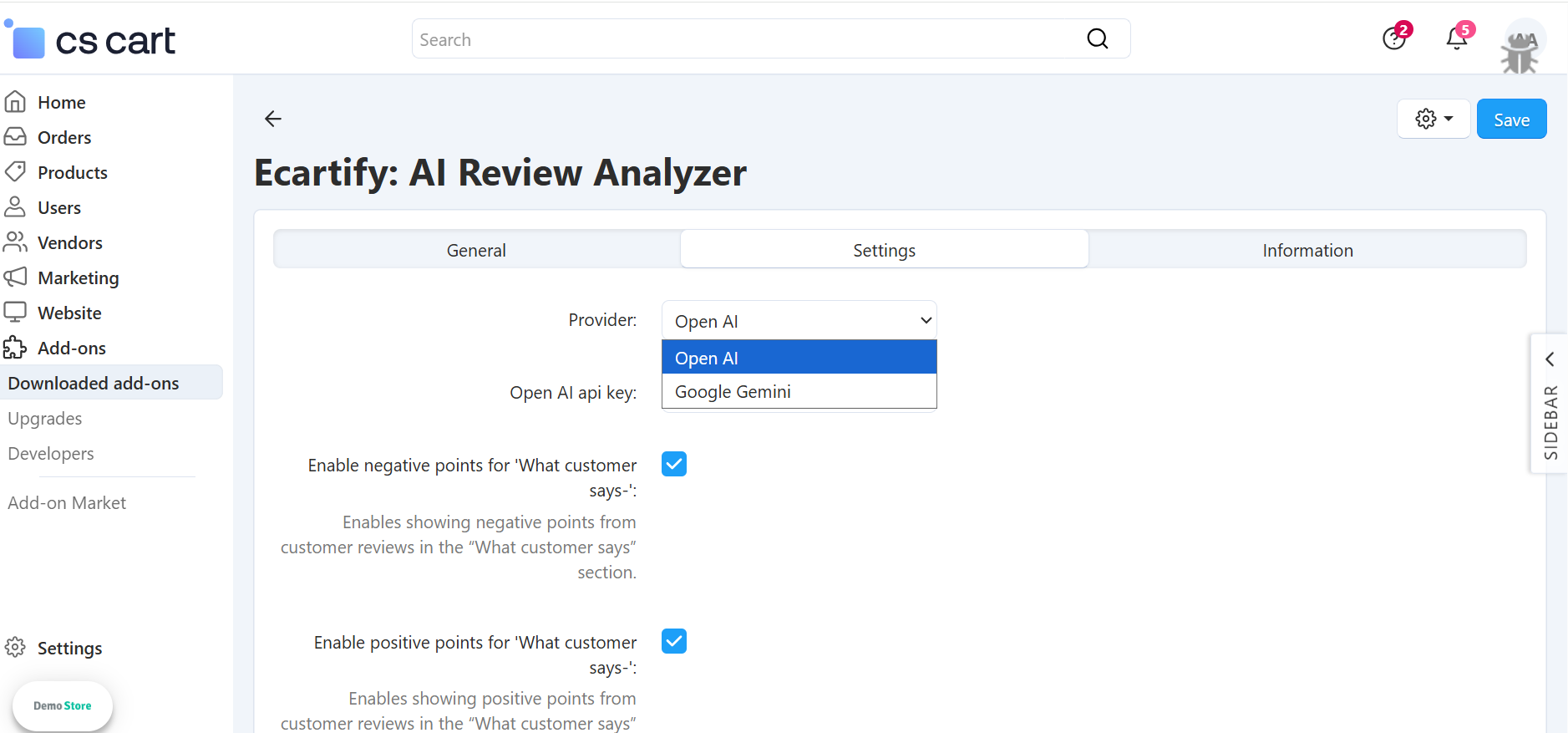Go back using the left arrow
Screen dimensions: 1568x733
coord(273,119)
